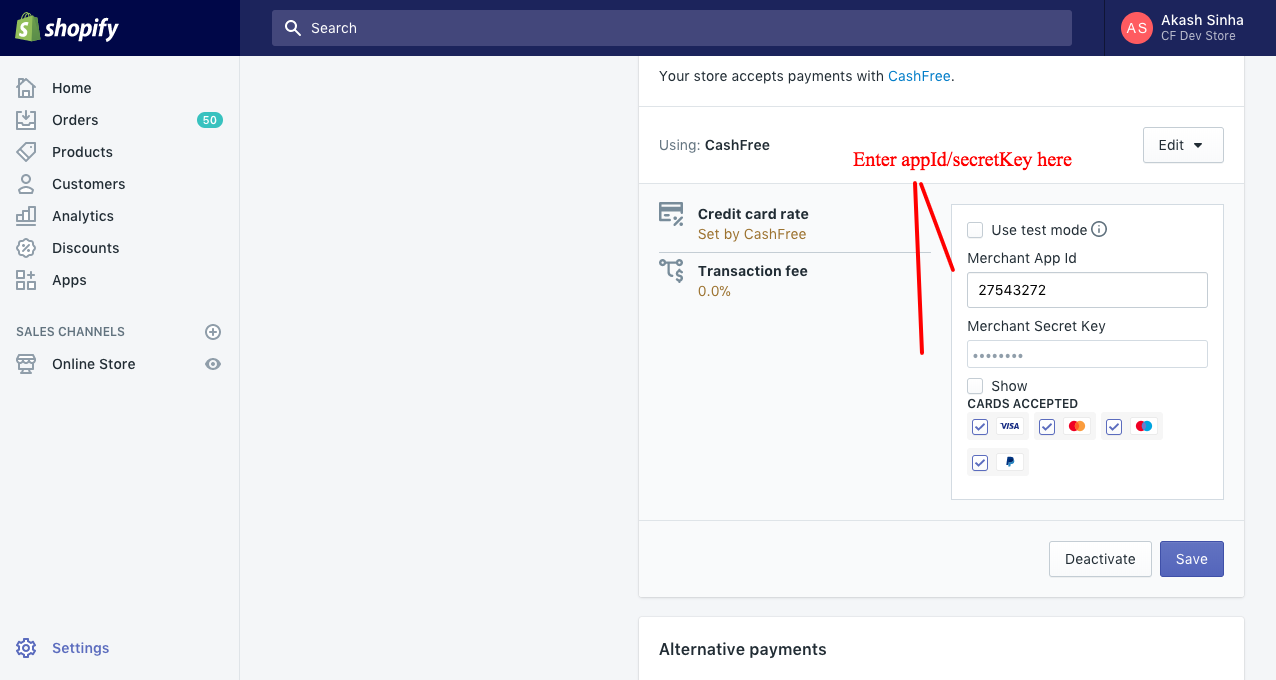This screenshot has height=680, width=1276.
Task: Open Akash Sinha account menu
Action: pos(1190,28)
